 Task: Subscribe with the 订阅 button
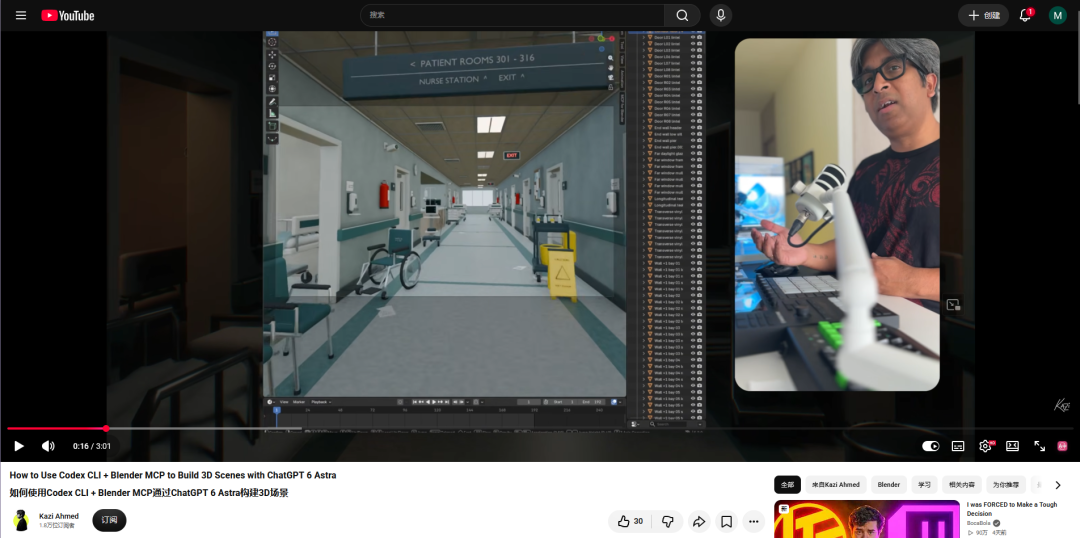(110, 520)
